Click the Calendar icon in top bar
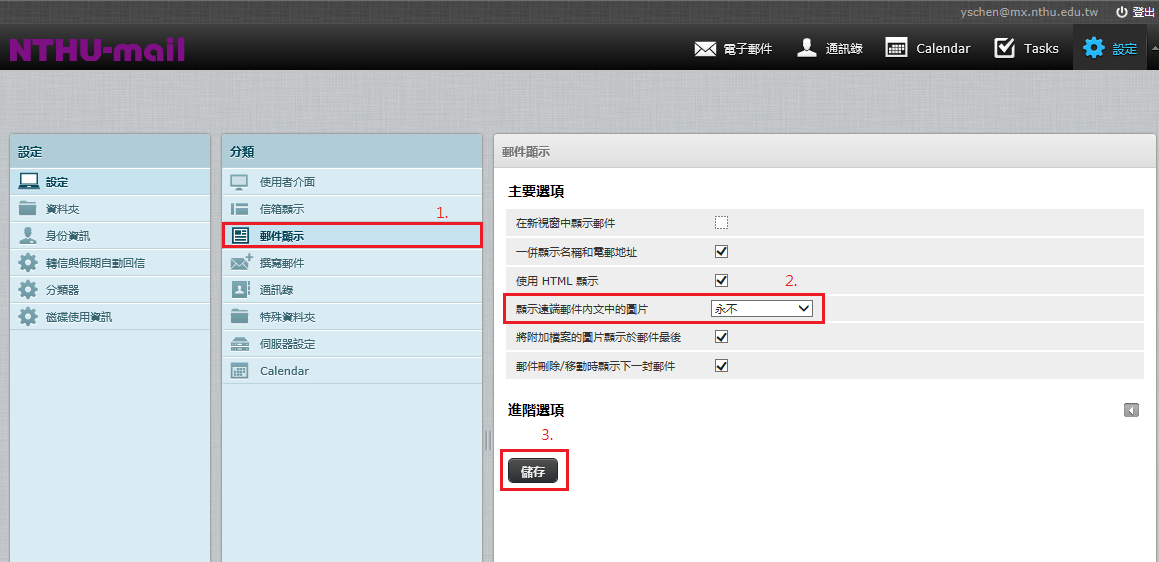The width and height of the screenshot is (1159, 562). (x=896, y=48)
